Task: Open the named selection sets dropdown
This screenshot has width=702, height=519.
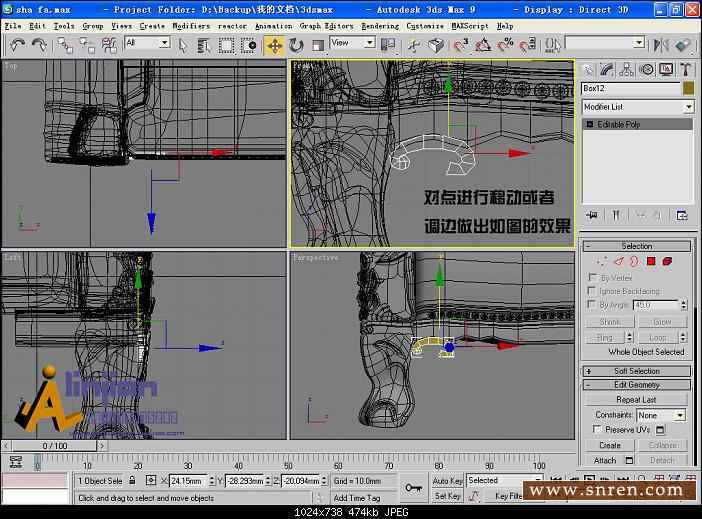Action: tap(605, 43)
